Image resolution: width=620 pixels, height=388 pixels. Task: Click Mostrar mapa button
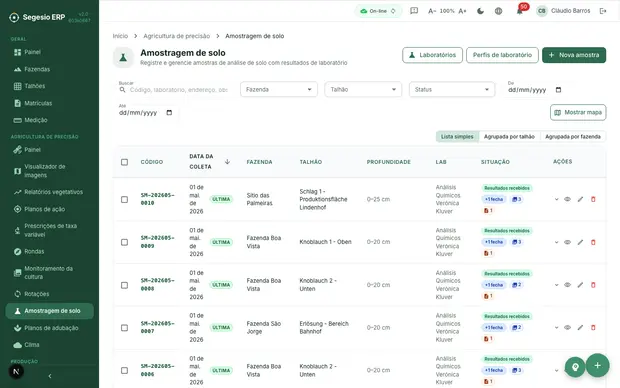coord(578,112)
